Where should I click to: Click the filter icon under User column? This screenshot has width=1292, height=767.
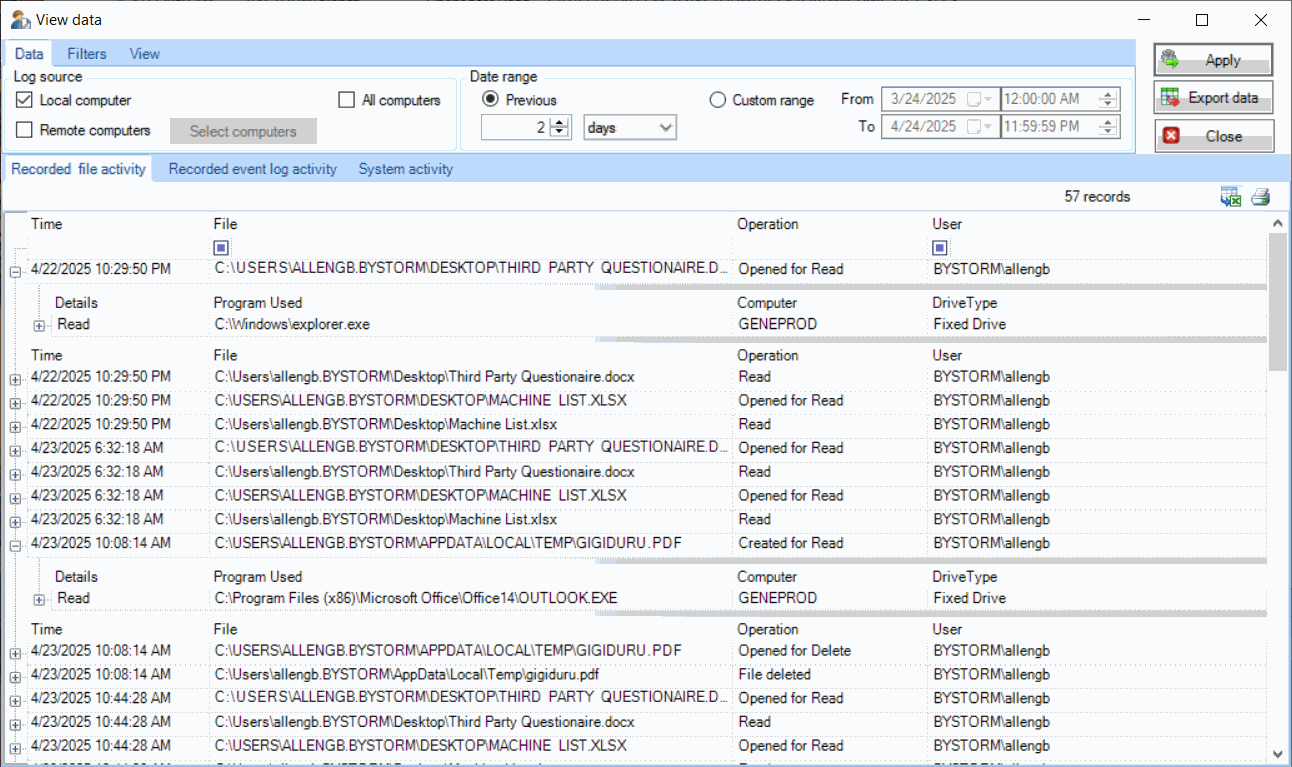[940, 247]
